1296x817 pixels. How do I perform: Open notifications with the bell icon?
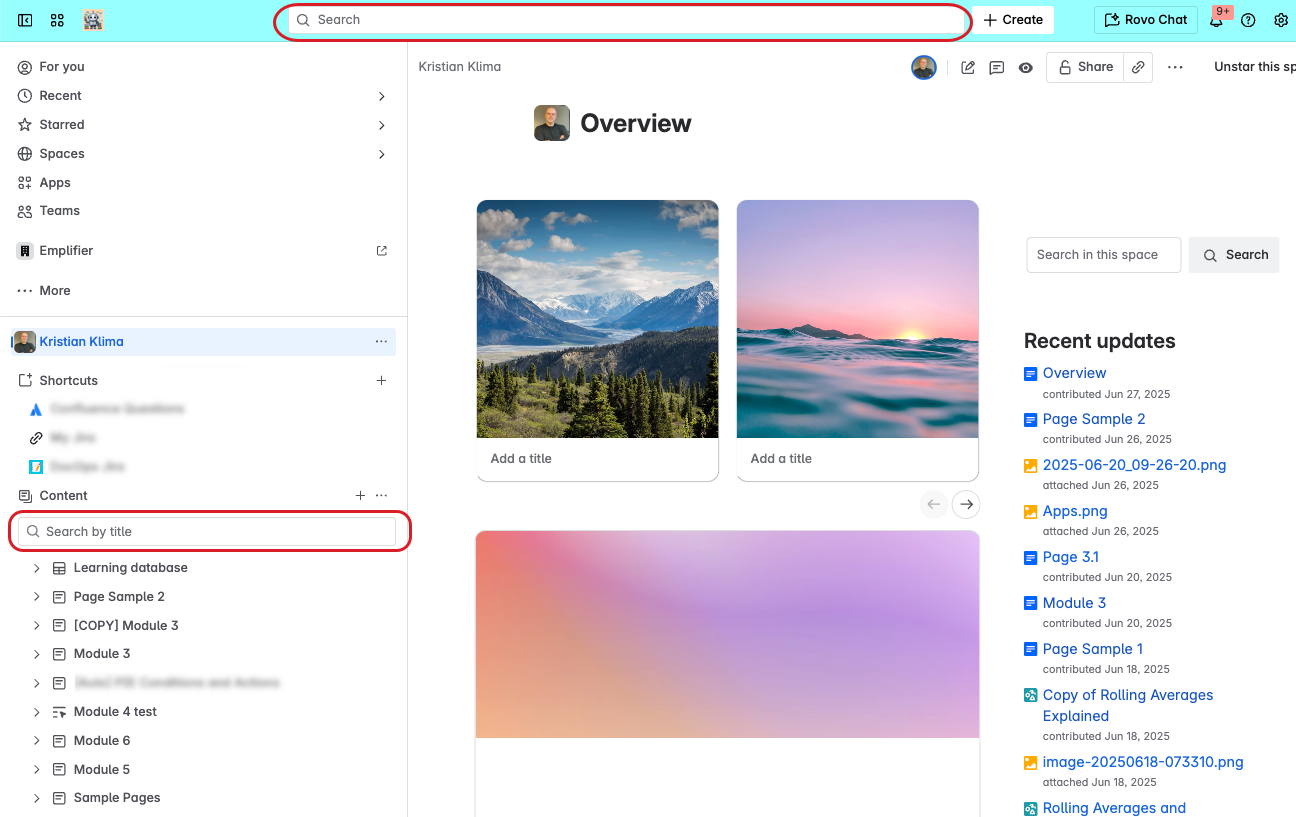coord(1216,20)
